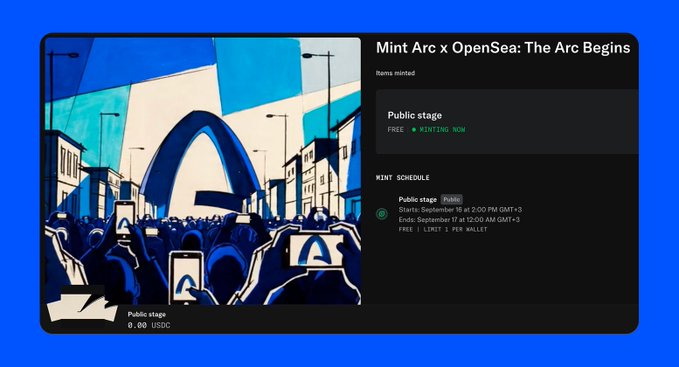
Task: Click 'Public stage' title in mint schedule row
Action: [417, 200]
